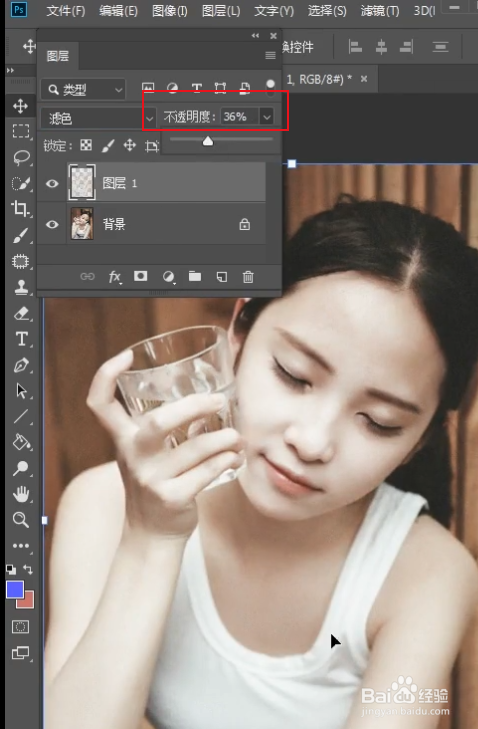Select the Zoom tool
The width and height of the screenshot is (478, 729).
point(20,520)
